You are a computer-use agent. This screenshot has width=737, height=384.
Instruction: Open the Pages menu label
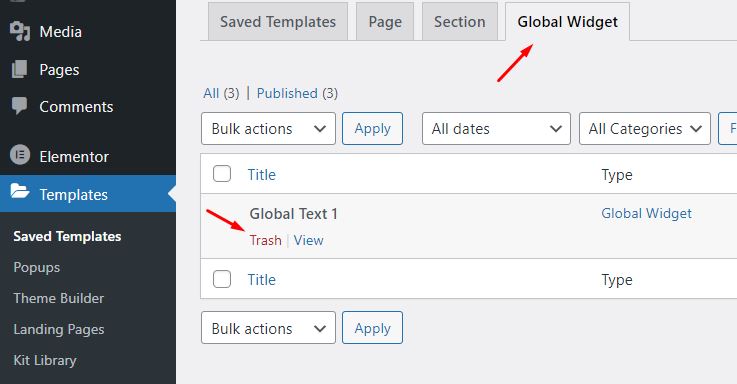(x=59, y=70)
